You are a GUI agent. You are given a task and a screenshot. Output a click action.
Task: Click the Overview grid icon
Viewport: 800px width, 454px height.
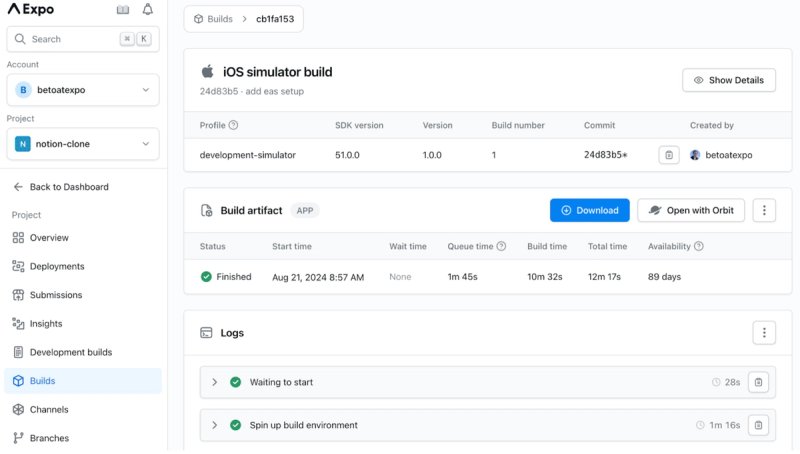coord(18,238)
